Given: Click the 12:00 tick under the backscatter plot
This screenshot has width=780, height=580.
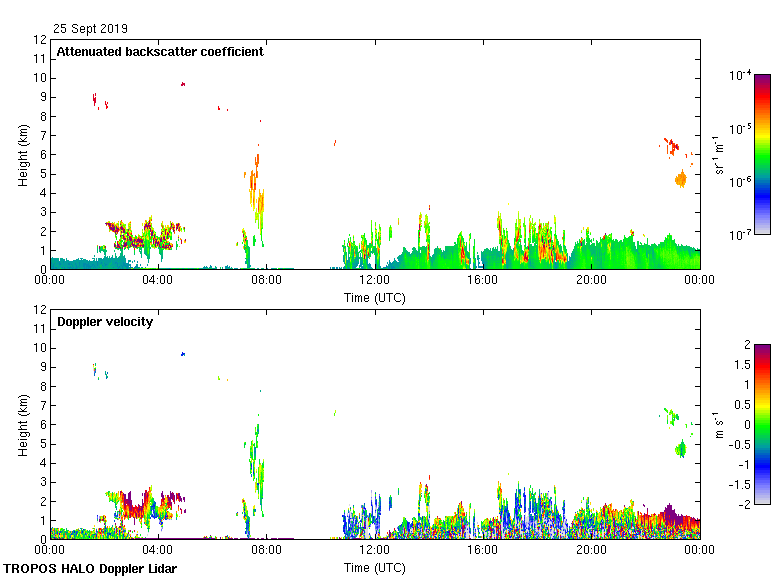Looking at the screenshot, I should point(375,281).
